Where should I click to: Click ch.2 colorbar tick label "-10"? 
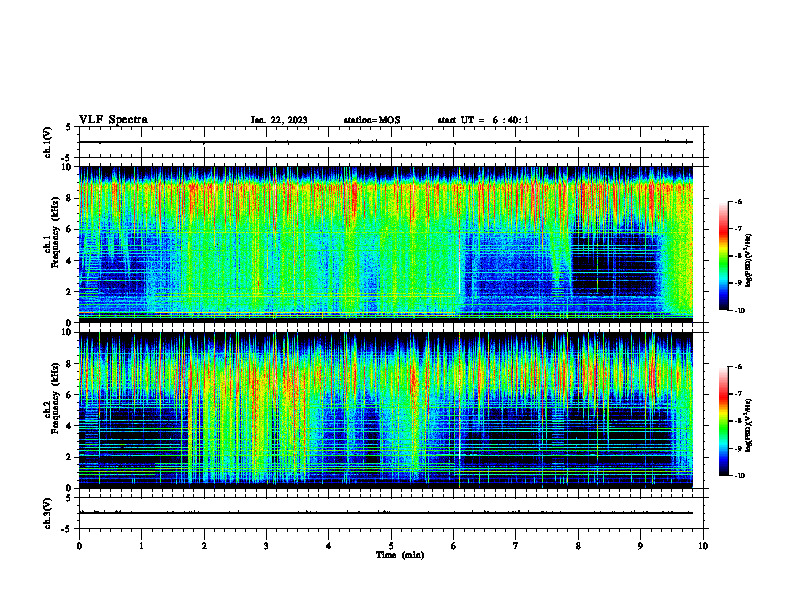740,476
